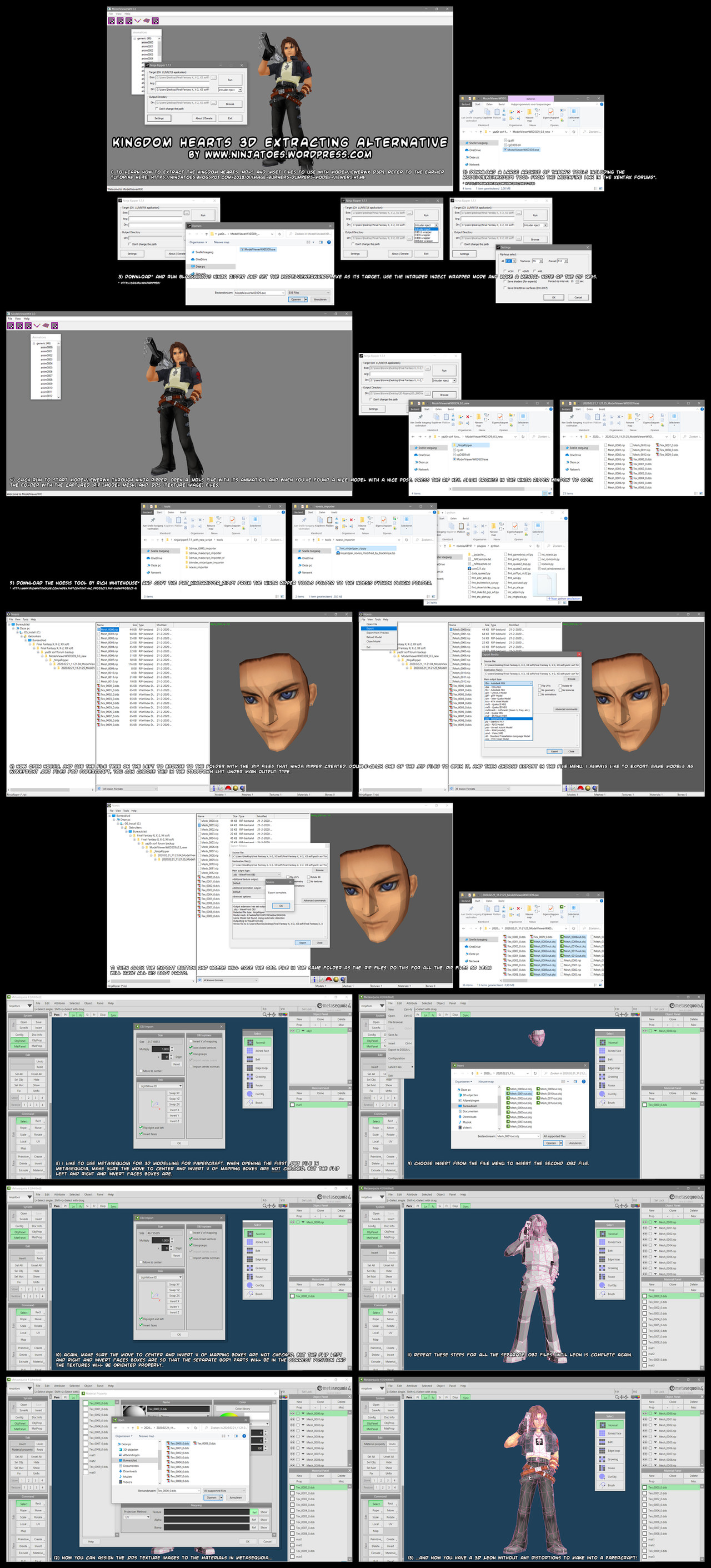
Task: Click the flat purple plane icon in top ModelViewerWX toolbar
Action: 147,21
